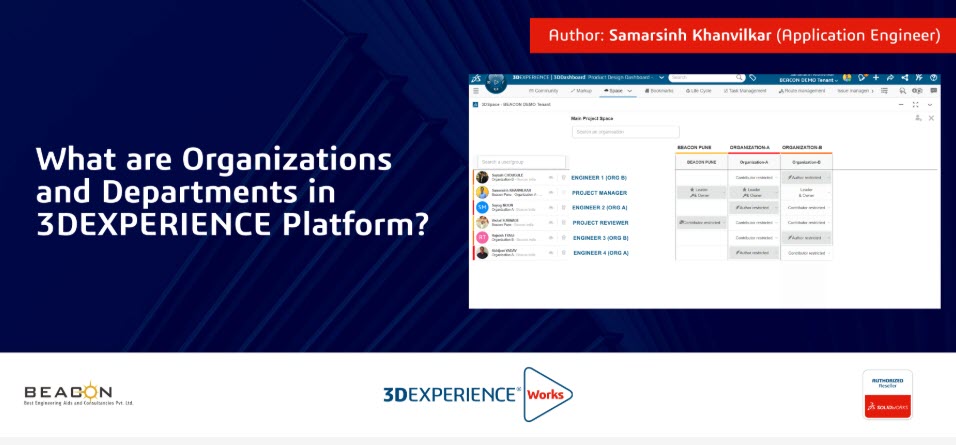Expand the BEACON DEMO Tenant dropdown
Image resolution: width=956 pixels, height=445 pixels.
tap(835, 77)
